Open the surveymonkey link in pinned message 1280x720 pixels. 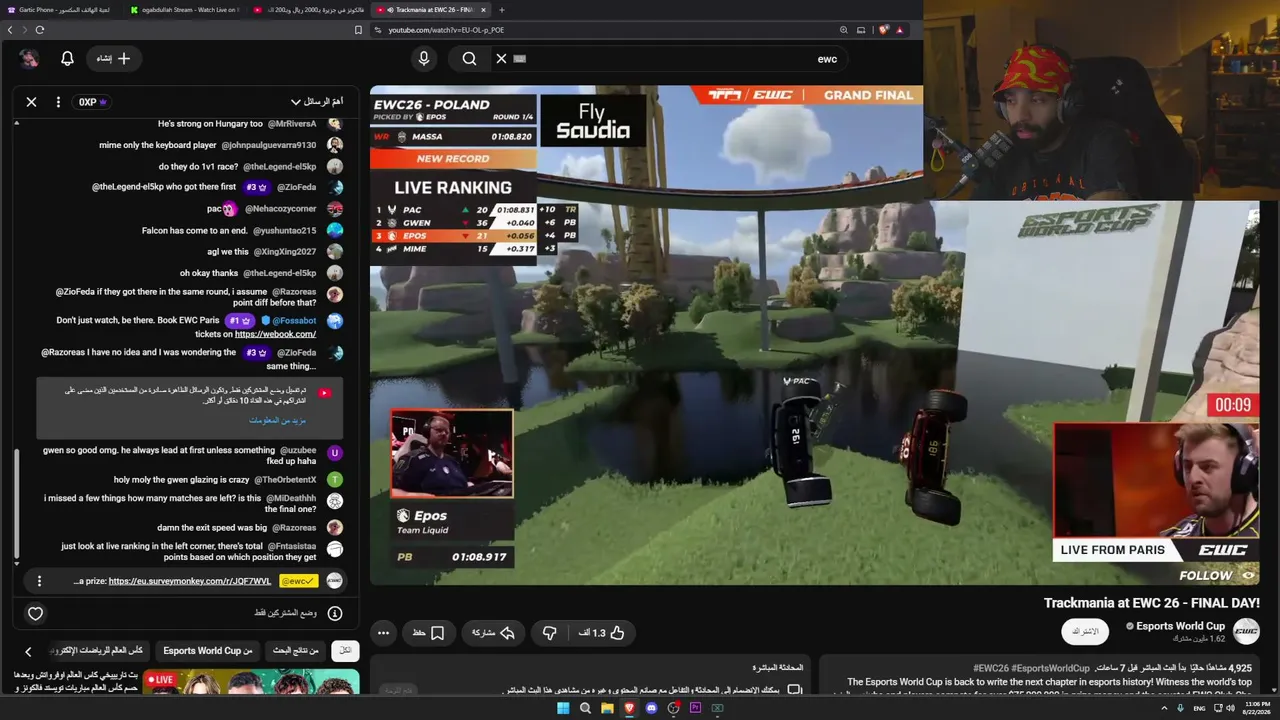click(x=190, y=581)
